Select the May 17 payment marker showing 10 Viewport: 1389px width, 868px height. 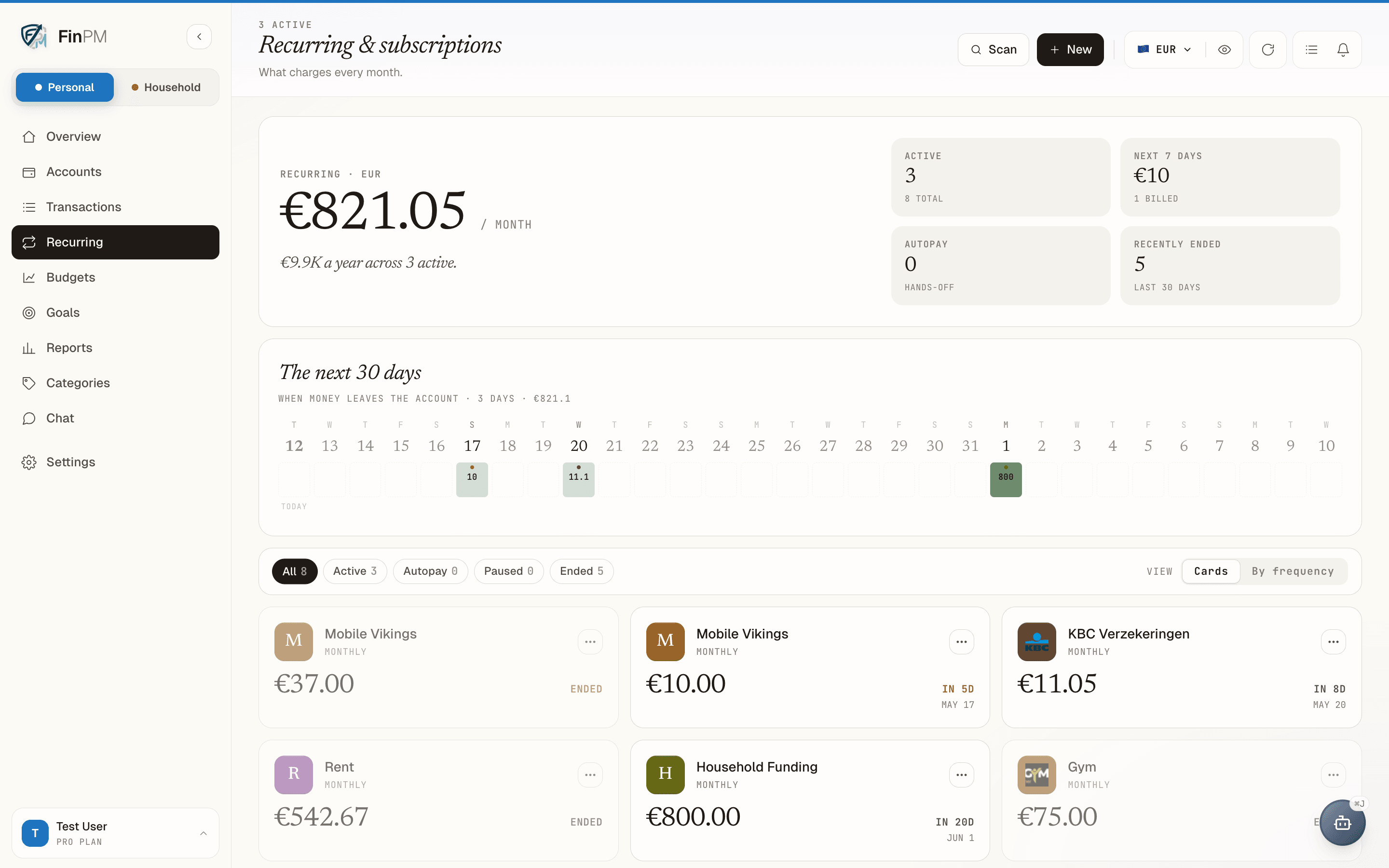point(472,479)
